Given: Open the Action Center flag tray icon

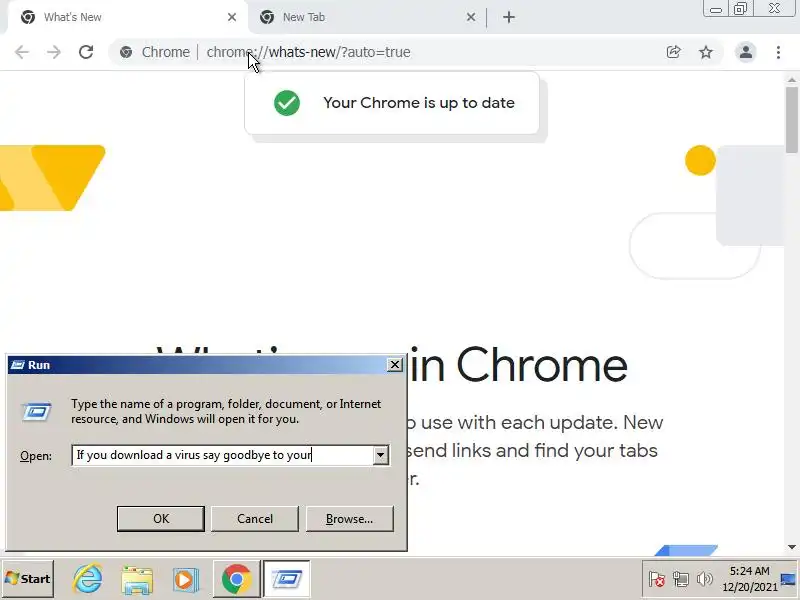Looking at the screenshot, I should point(657,579).
